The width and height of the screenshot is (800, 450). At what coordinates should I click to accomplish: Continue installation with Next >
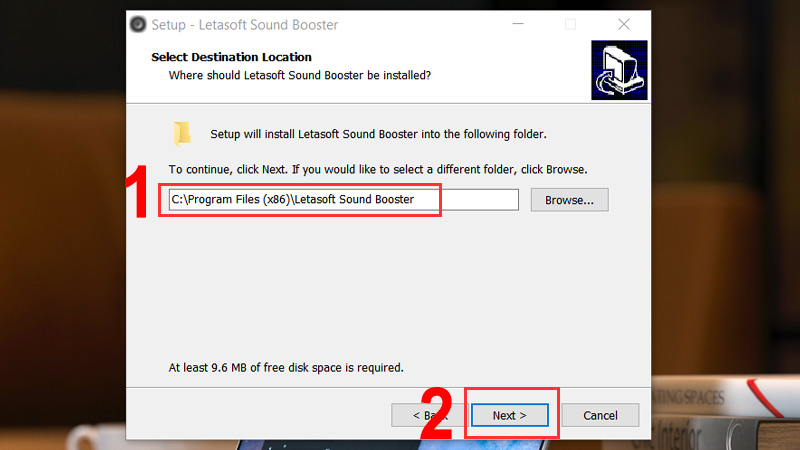coord(510,415)
